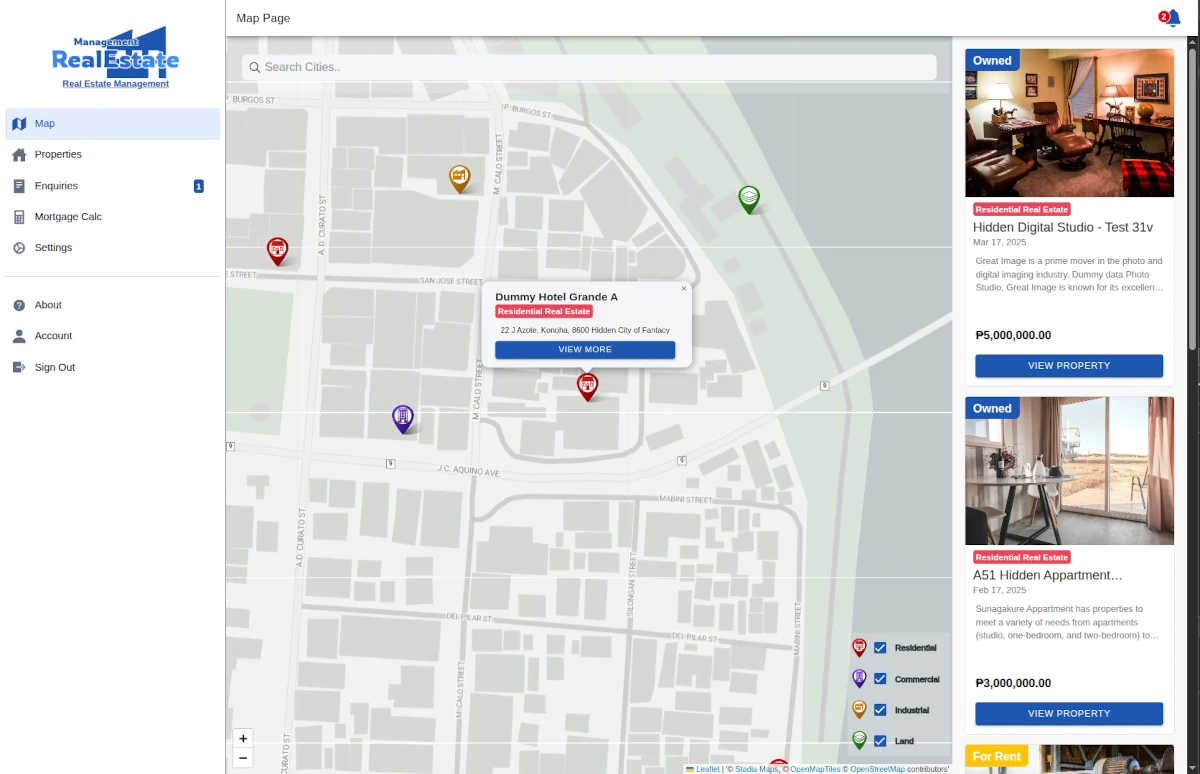Go to Properties page
This screenshot has width=1200, height=774.
point(112,155)
